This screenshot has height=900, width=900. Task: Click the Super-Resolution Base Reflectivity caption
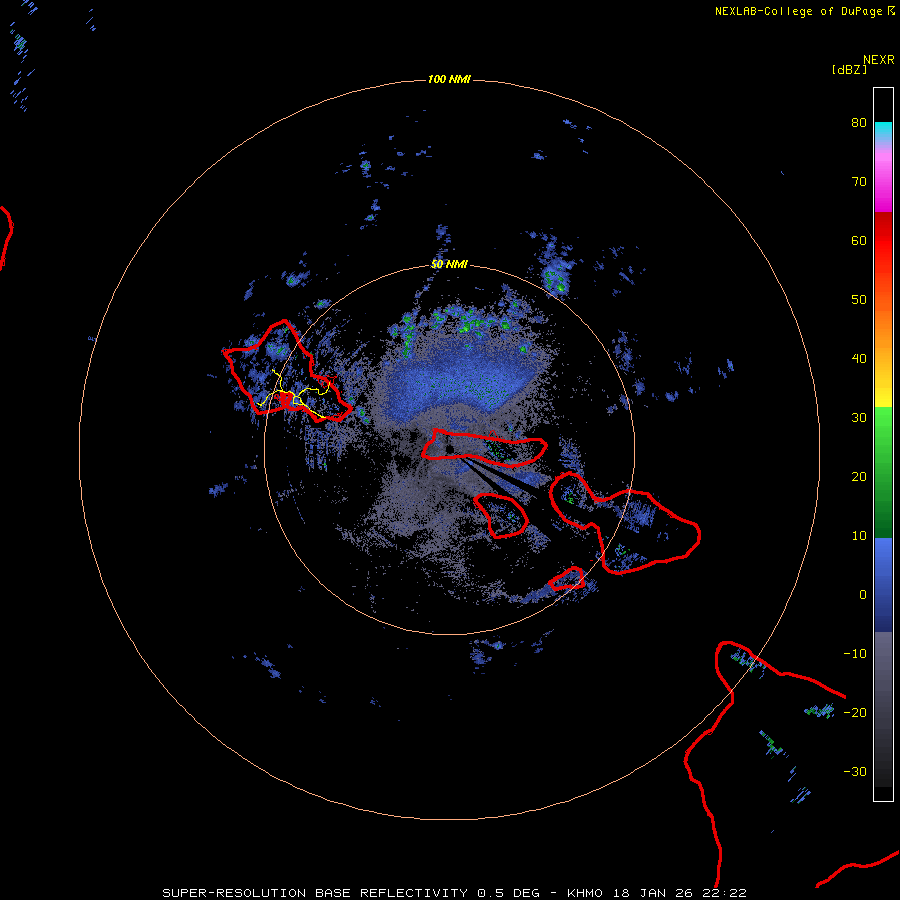point(454,893)
